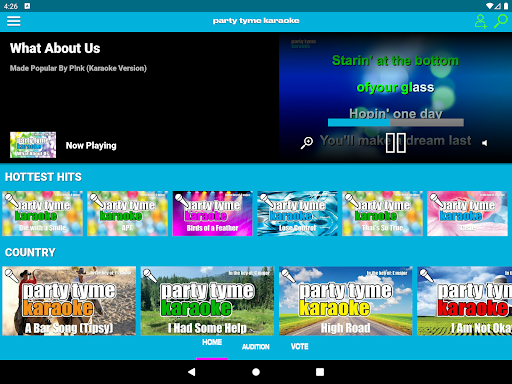The image size is (512, 384).
Task: Open A Bar Song (Tipsy) card
Action: tap(69, 301)
